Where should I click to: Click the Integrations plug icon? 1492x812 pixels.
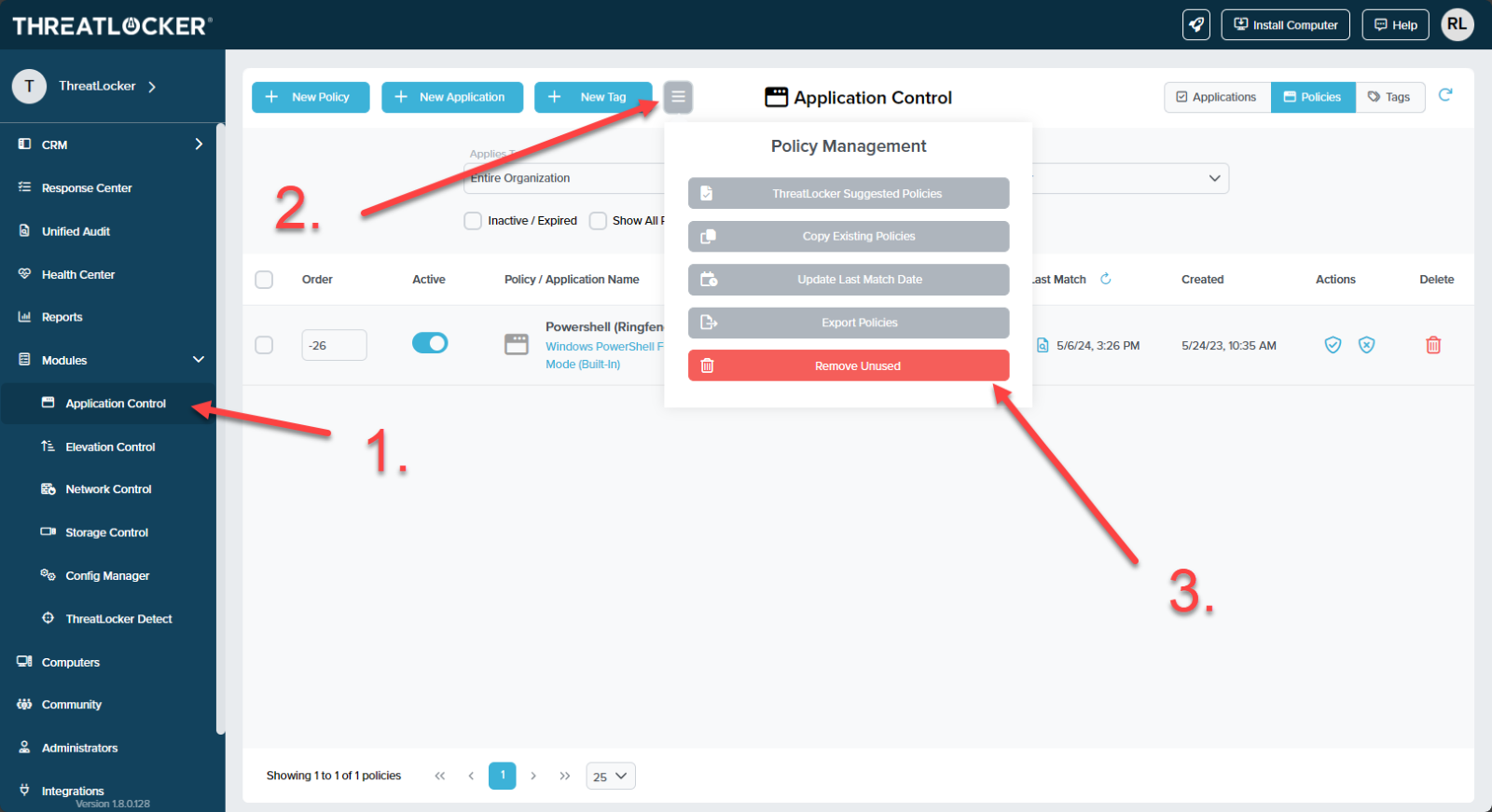pos(24,790)
